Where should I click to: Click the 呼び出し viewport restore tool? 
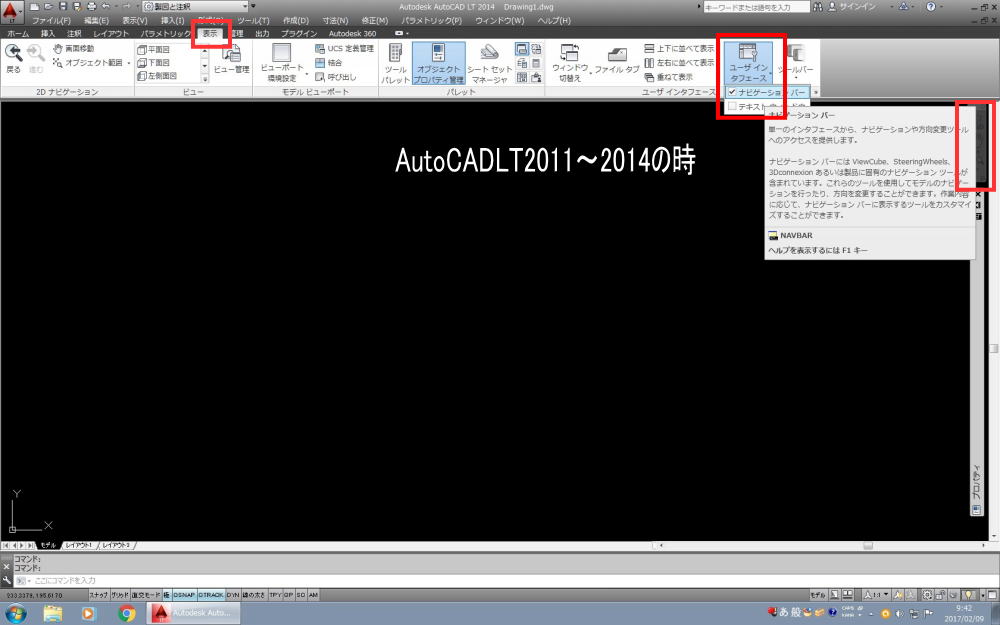(335, 77)
